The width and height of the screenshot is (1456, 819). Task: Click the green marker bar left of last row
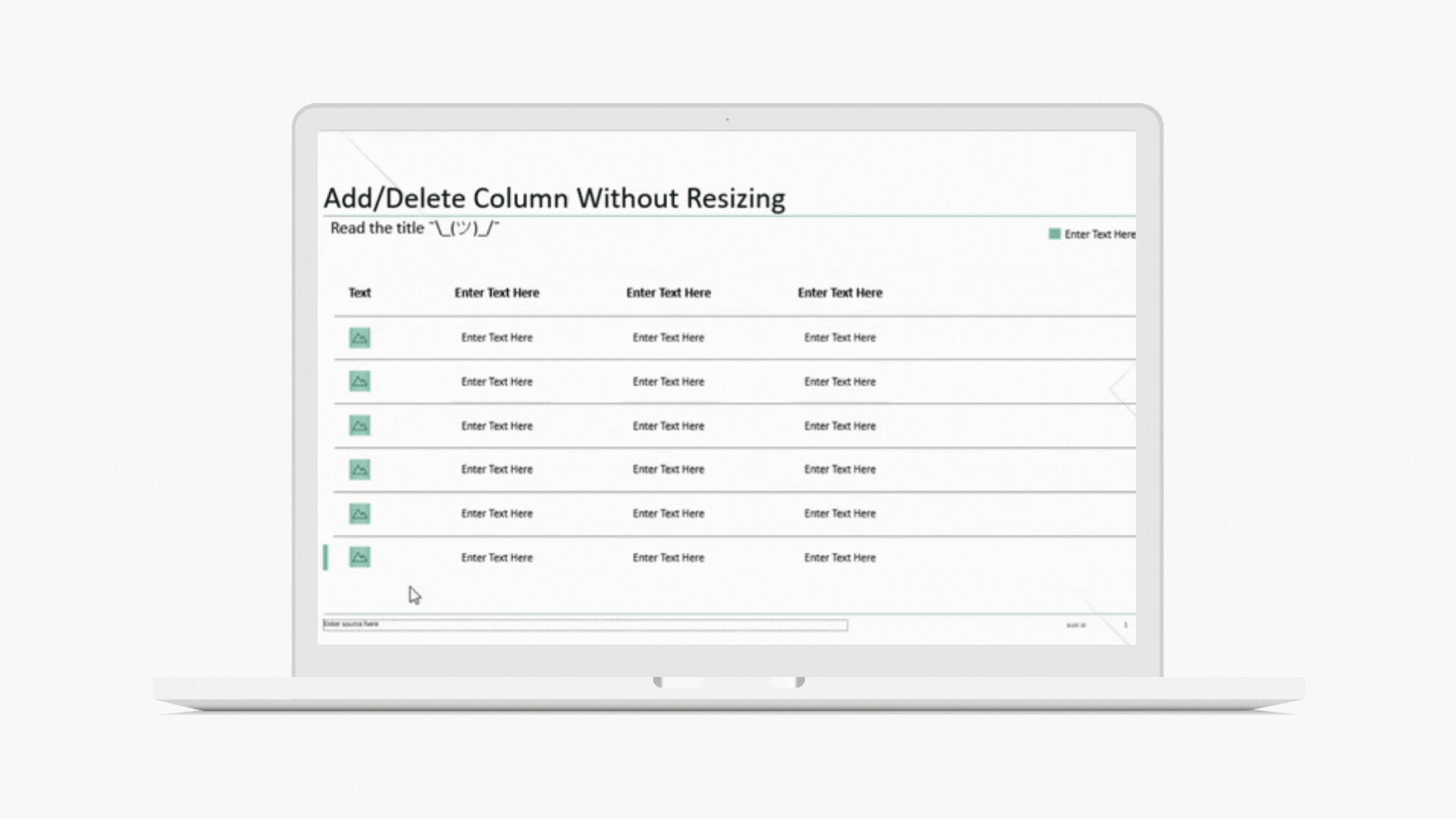point(325,557)
